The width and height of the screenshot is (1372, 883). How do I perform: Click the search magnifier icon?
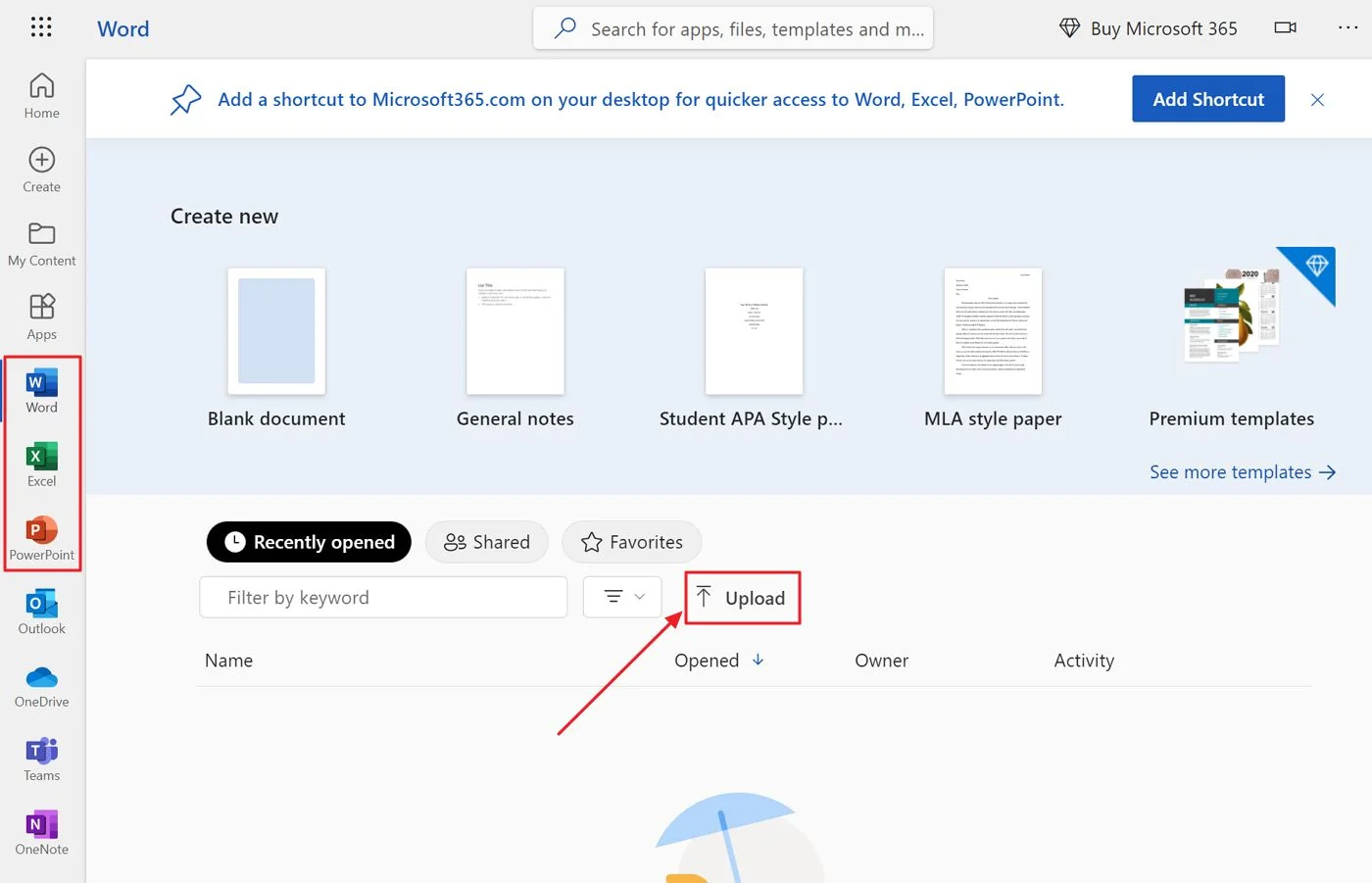tap(565, 28)
